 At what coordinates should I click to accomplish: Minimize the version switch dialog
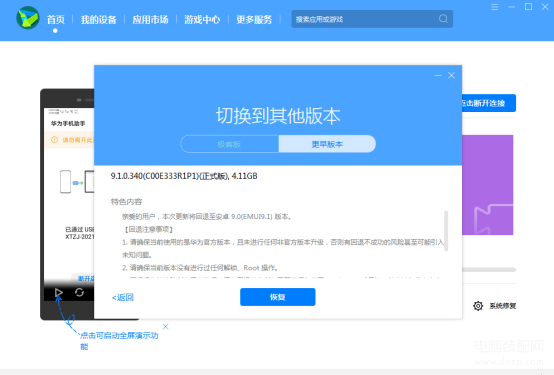click(x=438, y=75)
